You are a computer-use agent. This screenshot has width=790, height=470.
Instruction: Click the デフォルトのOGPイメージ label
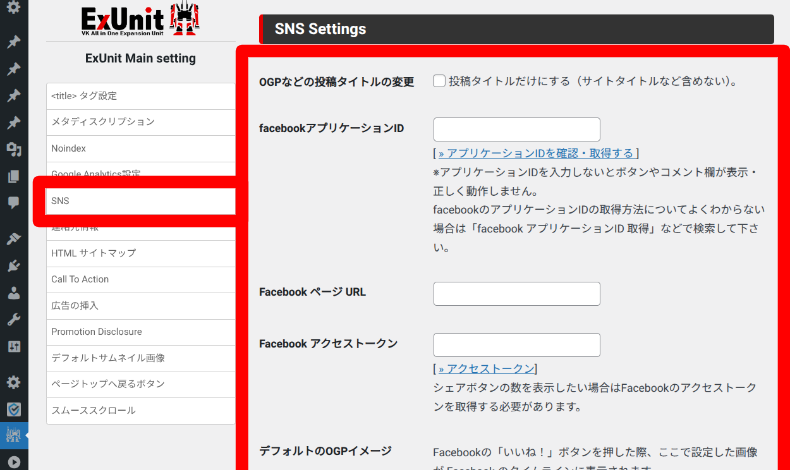point(325,451)
